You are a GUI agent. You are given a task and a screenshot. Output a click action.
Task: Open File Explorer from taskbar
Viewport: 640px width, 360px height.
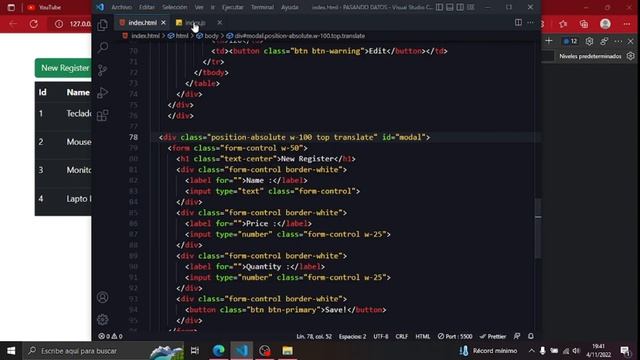coord(287,351)
